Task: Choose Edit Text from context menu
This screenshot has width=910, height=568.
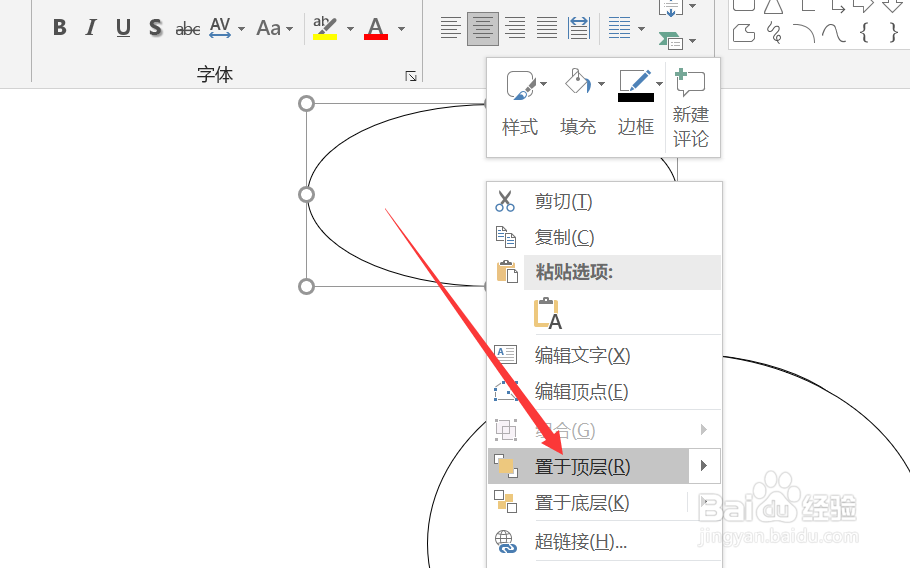Action: click(605, 355)
